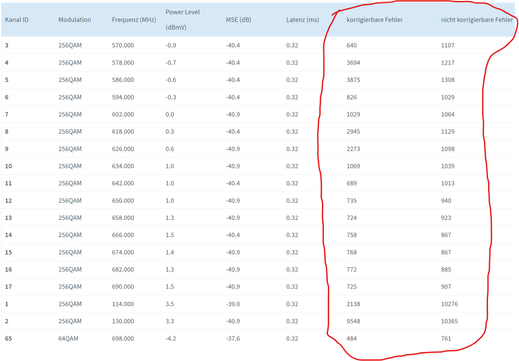Click Kanal ID '17' cell
Viewport: 519px width, 361px height.
point(8,287)
